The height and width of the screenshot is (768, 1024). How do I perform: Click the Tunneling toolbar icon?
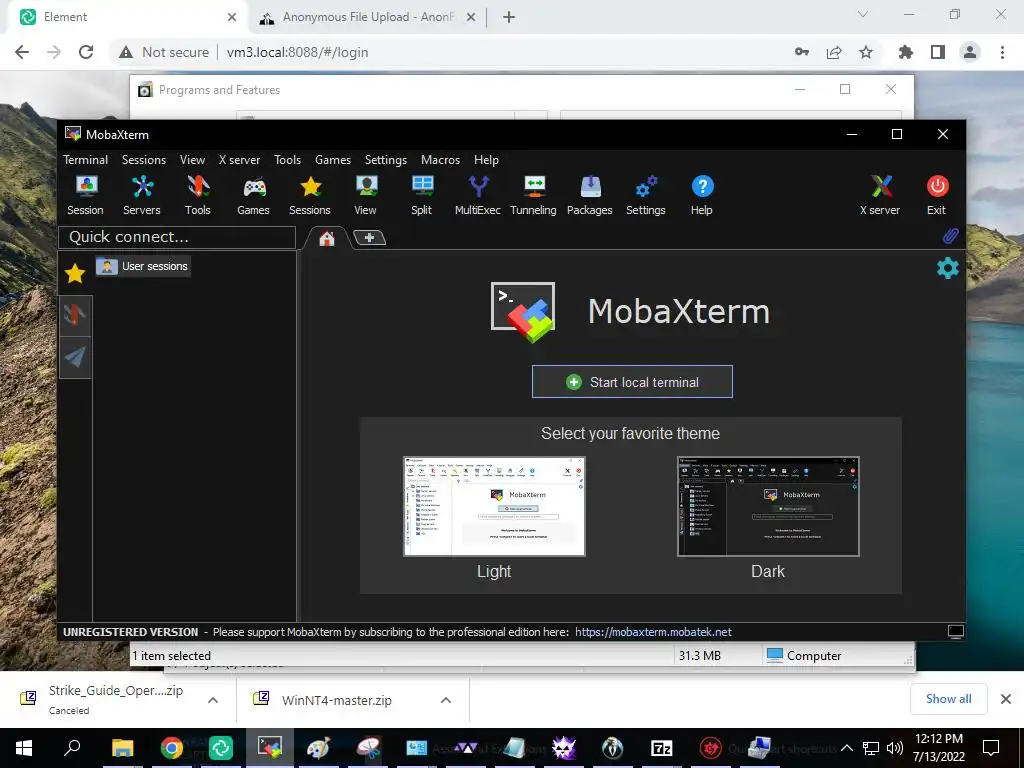pyautogui.click(x=534, y=195)
